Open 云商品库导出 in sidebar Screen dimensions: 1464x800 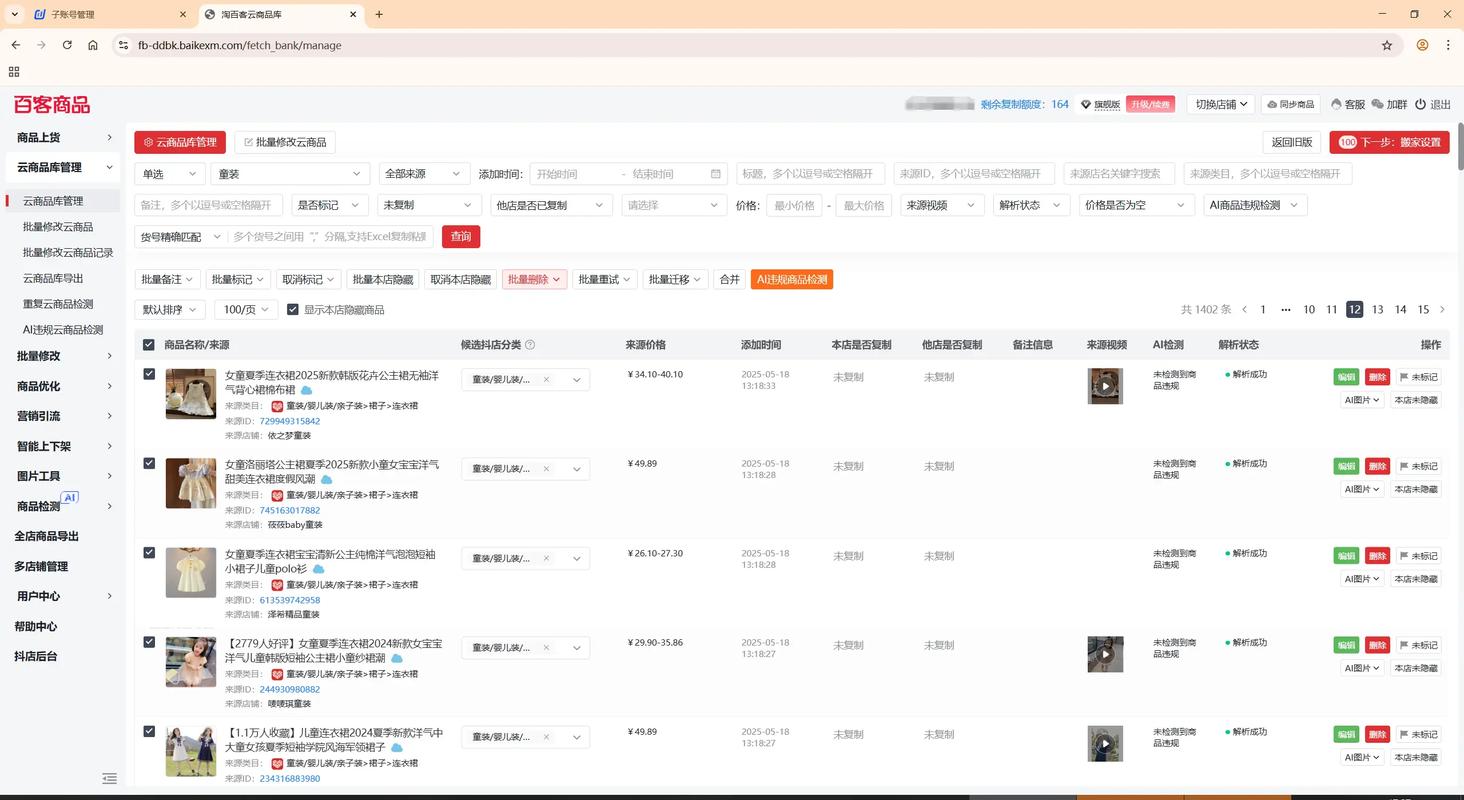[x=53, y=278]
